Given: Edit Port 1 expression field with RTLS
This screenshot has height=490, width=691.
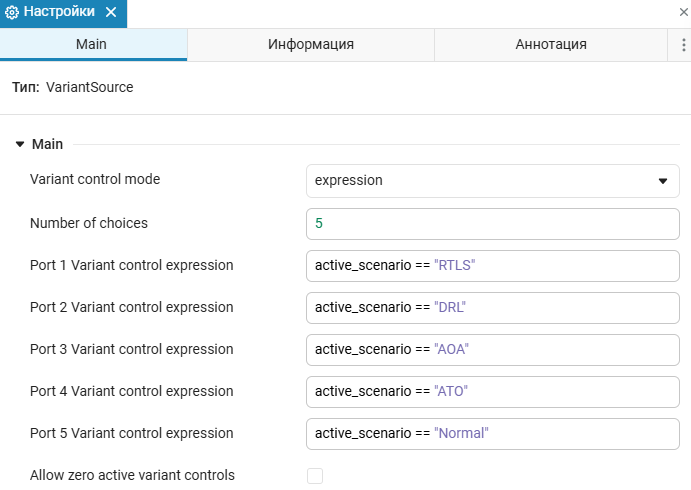Looking at the screenshot, I should click(x=491, y=265).
